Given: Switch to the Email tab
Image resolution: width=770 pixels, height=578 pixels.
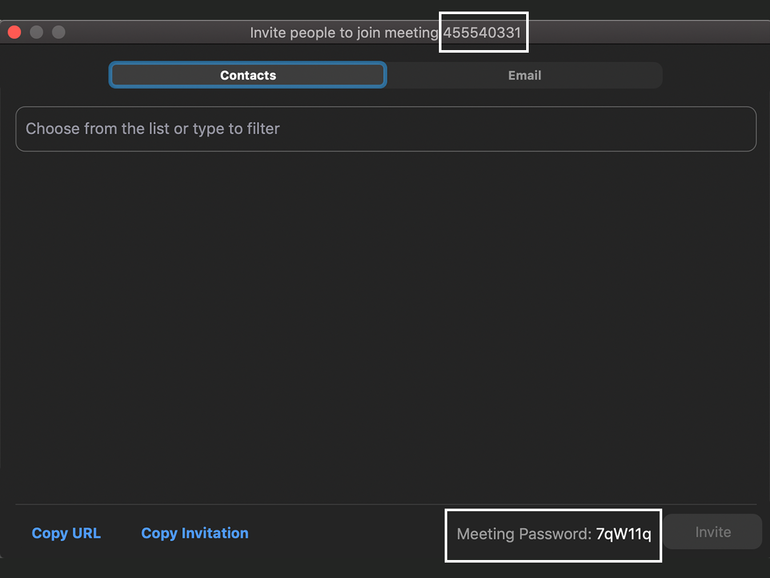Looking at the screenshot, I should (524, 75).
